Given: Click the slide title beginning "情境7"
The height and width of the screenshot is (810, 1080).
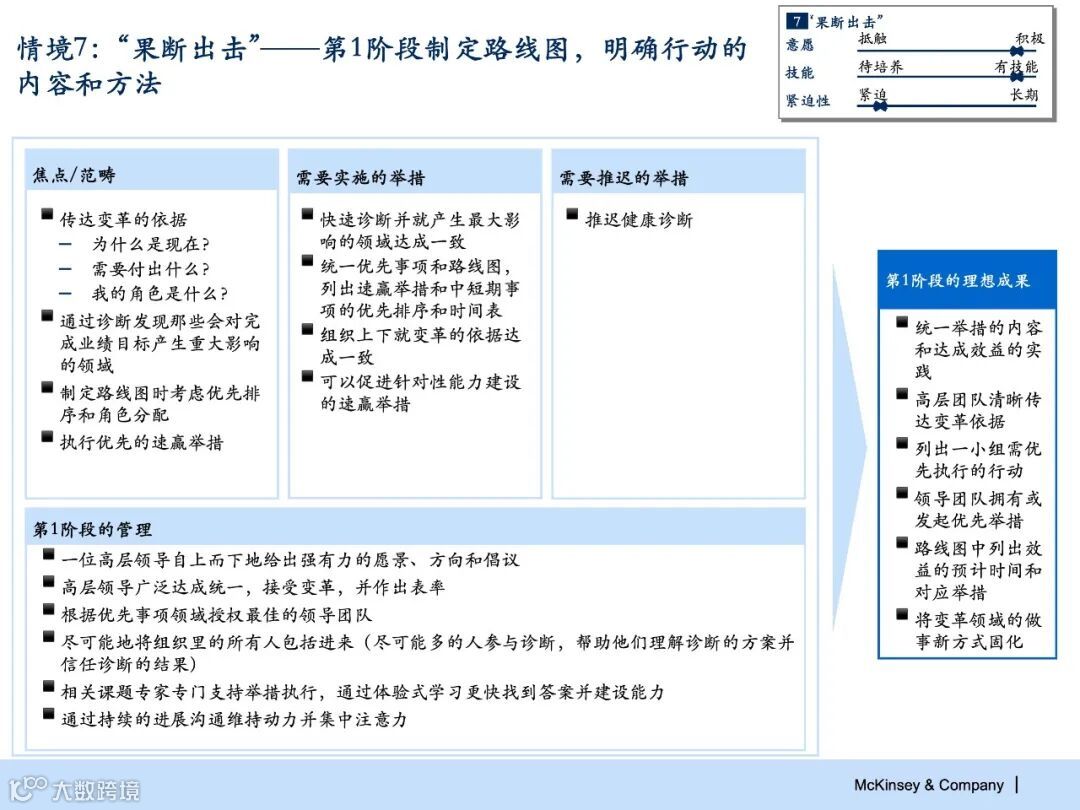Looking at the screenshot, I should pyautogui.click(x=382, y=66).
